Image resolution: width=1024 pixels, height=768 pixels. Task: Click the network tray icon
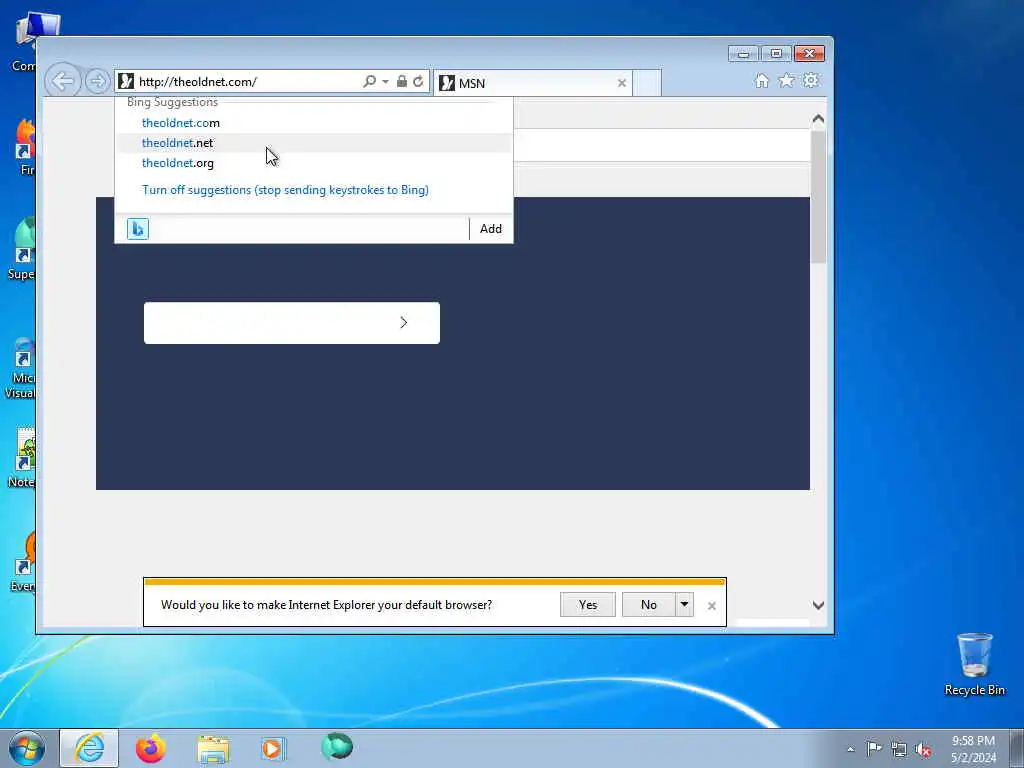pyautogui.click(x=899, y=750)
